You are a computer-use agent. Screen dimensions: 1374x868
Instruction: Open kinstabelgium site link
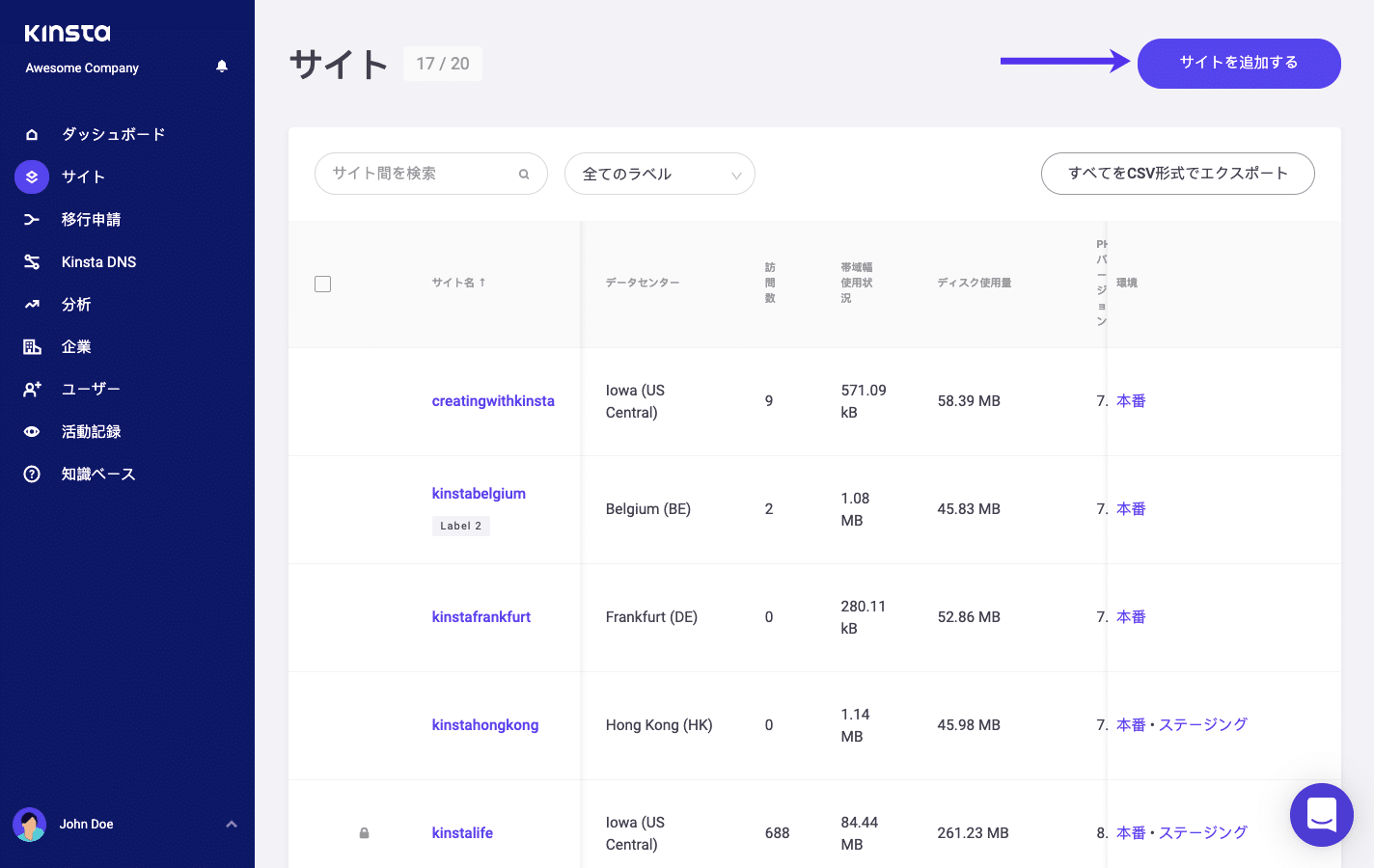(479, 494)
